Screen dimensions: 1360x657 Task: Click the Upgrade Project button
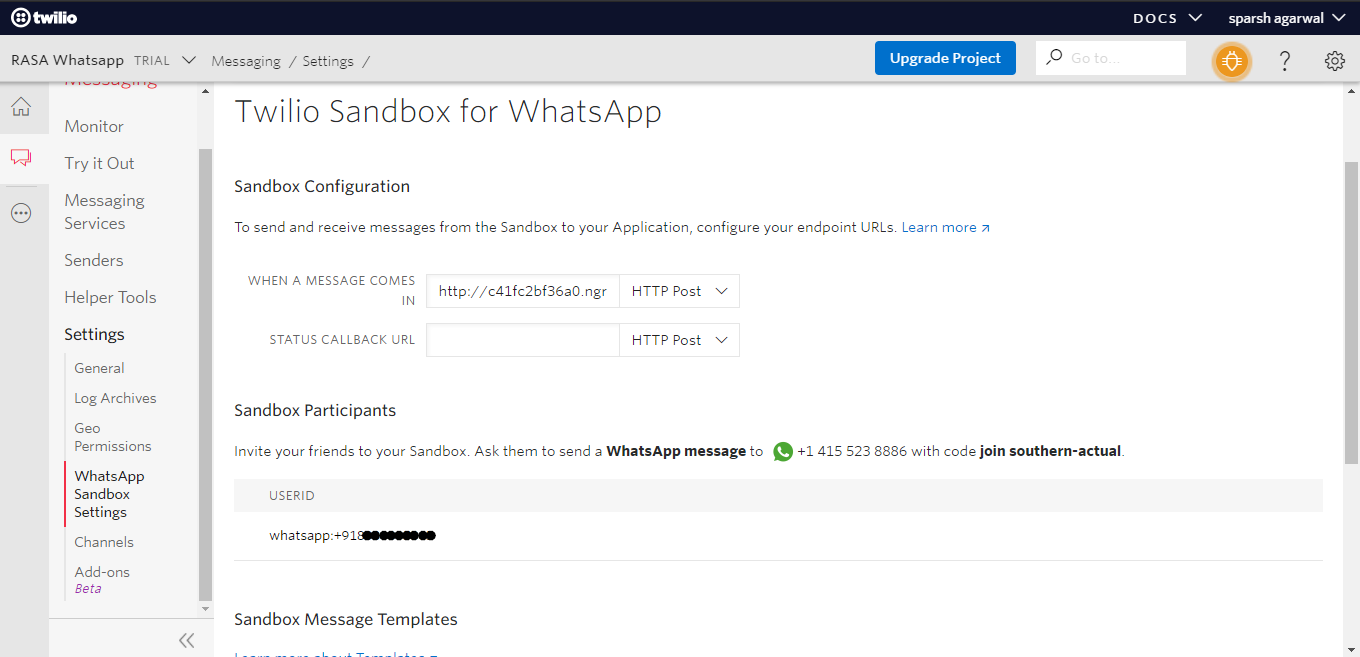944,58
